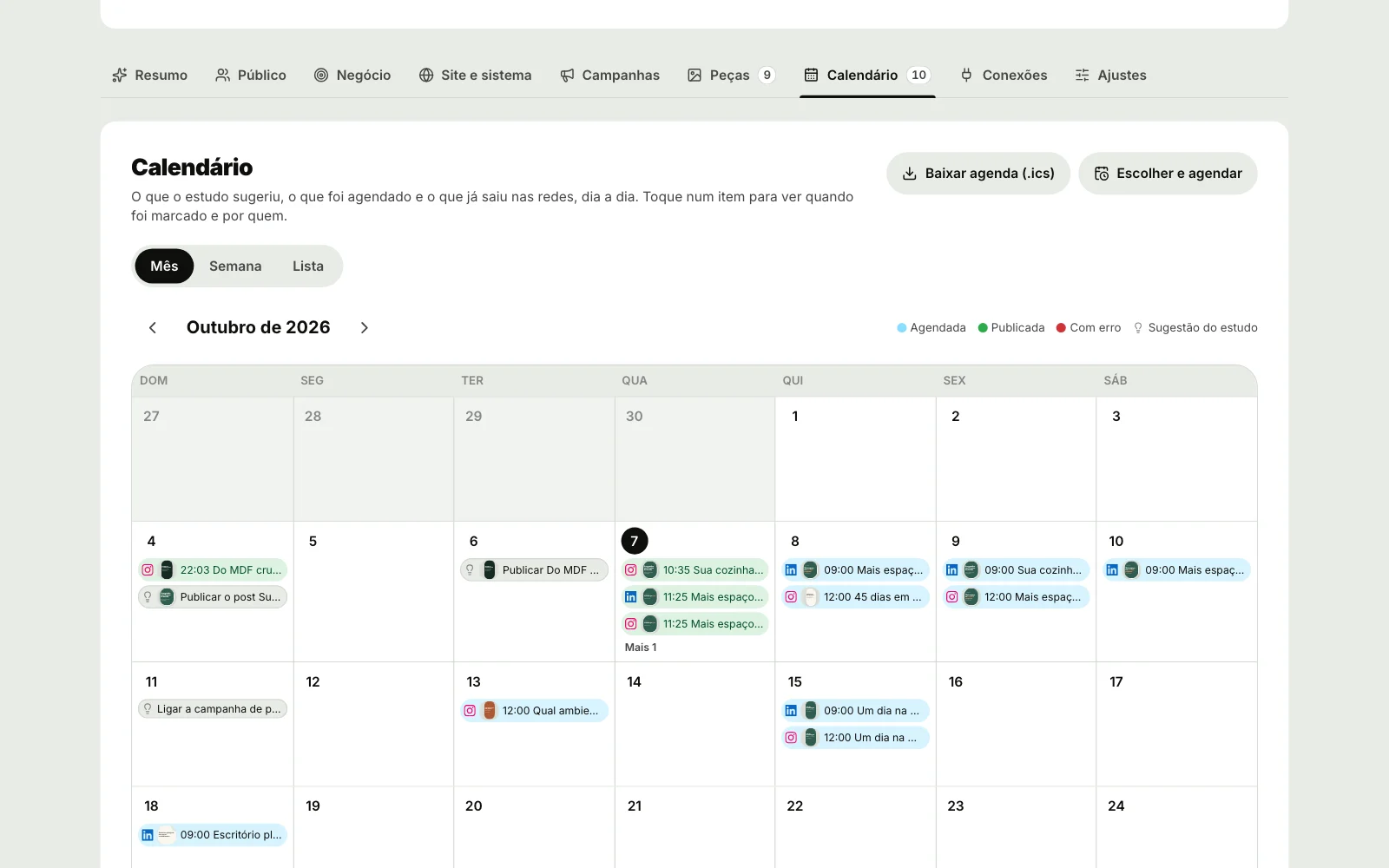This screenshot has height=868, width=1389.
Task: Open the 09:00 Escritório pl... event
Action: (213, 835)
